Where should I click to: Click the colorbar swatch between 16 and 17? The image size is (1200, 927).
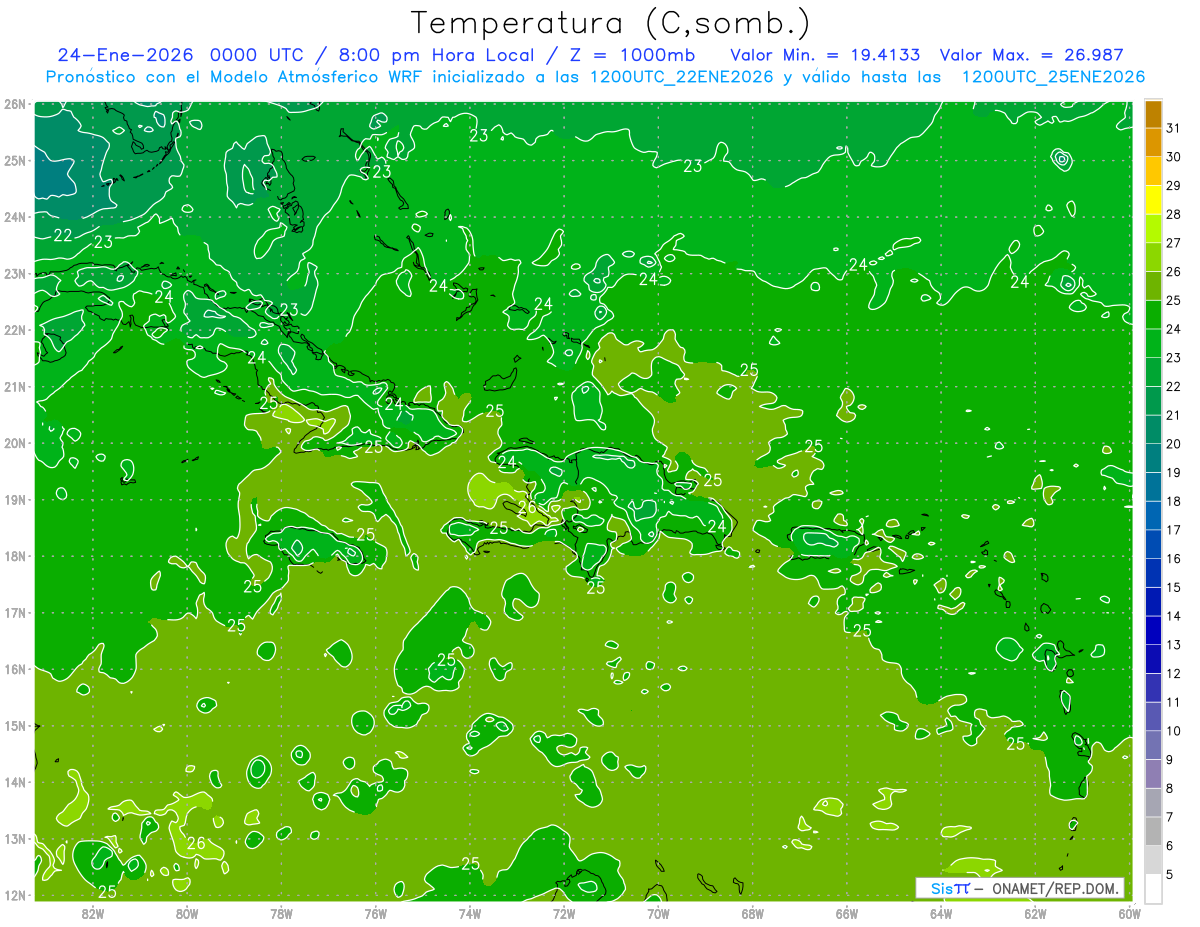(x=1153, y=545)
